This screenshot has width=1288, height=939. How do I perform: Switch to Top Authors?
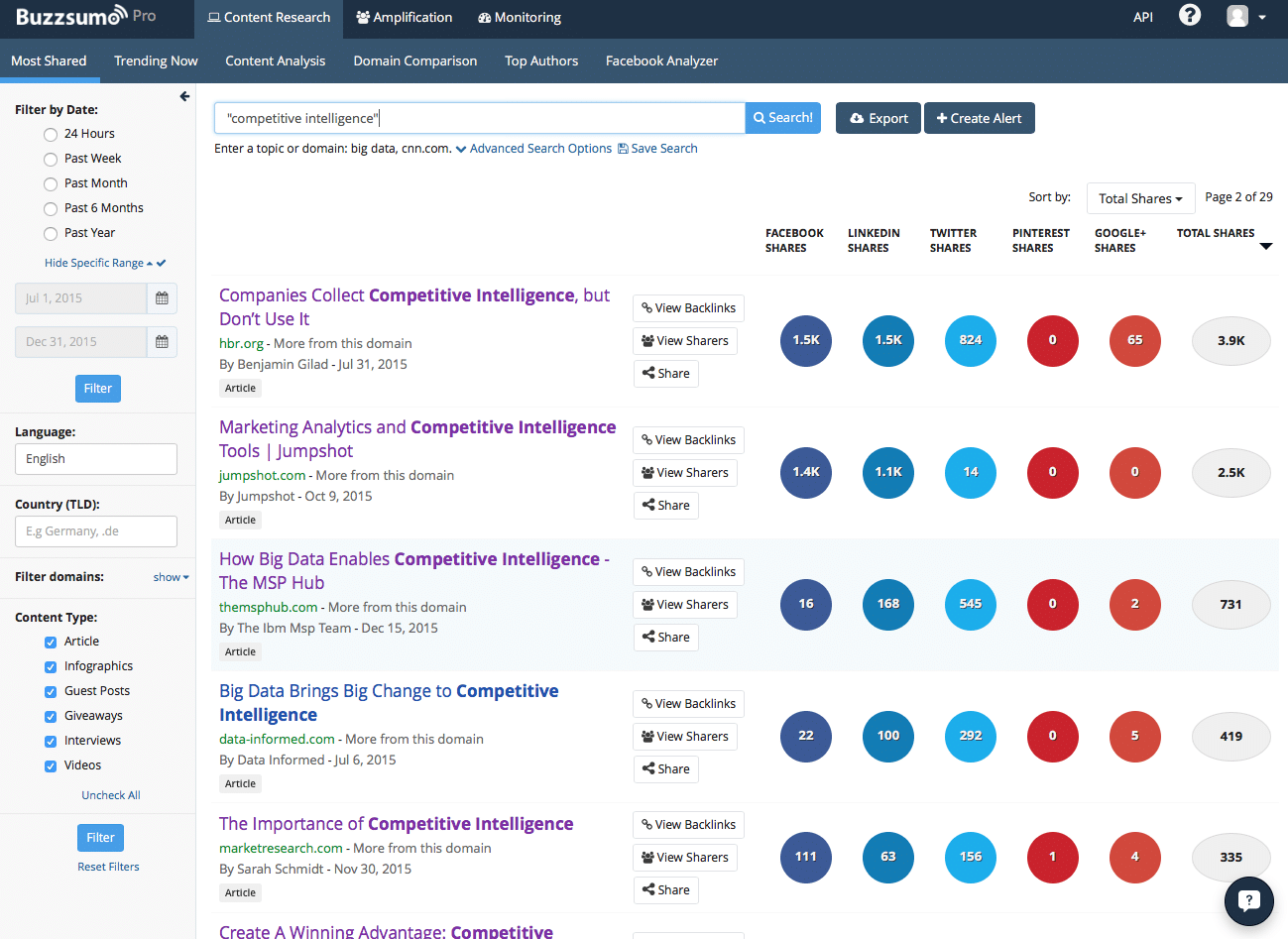pos(541,60)
